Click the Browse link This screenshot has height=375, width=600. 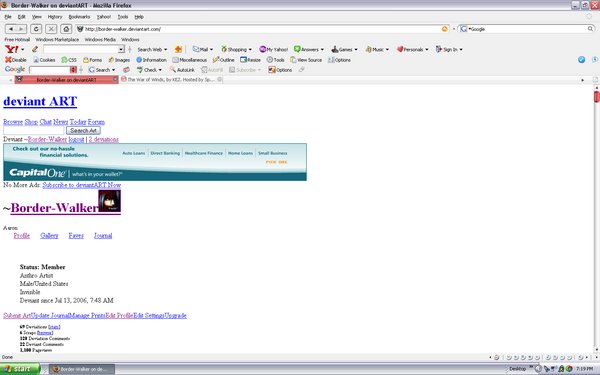(x=13, y=122)
